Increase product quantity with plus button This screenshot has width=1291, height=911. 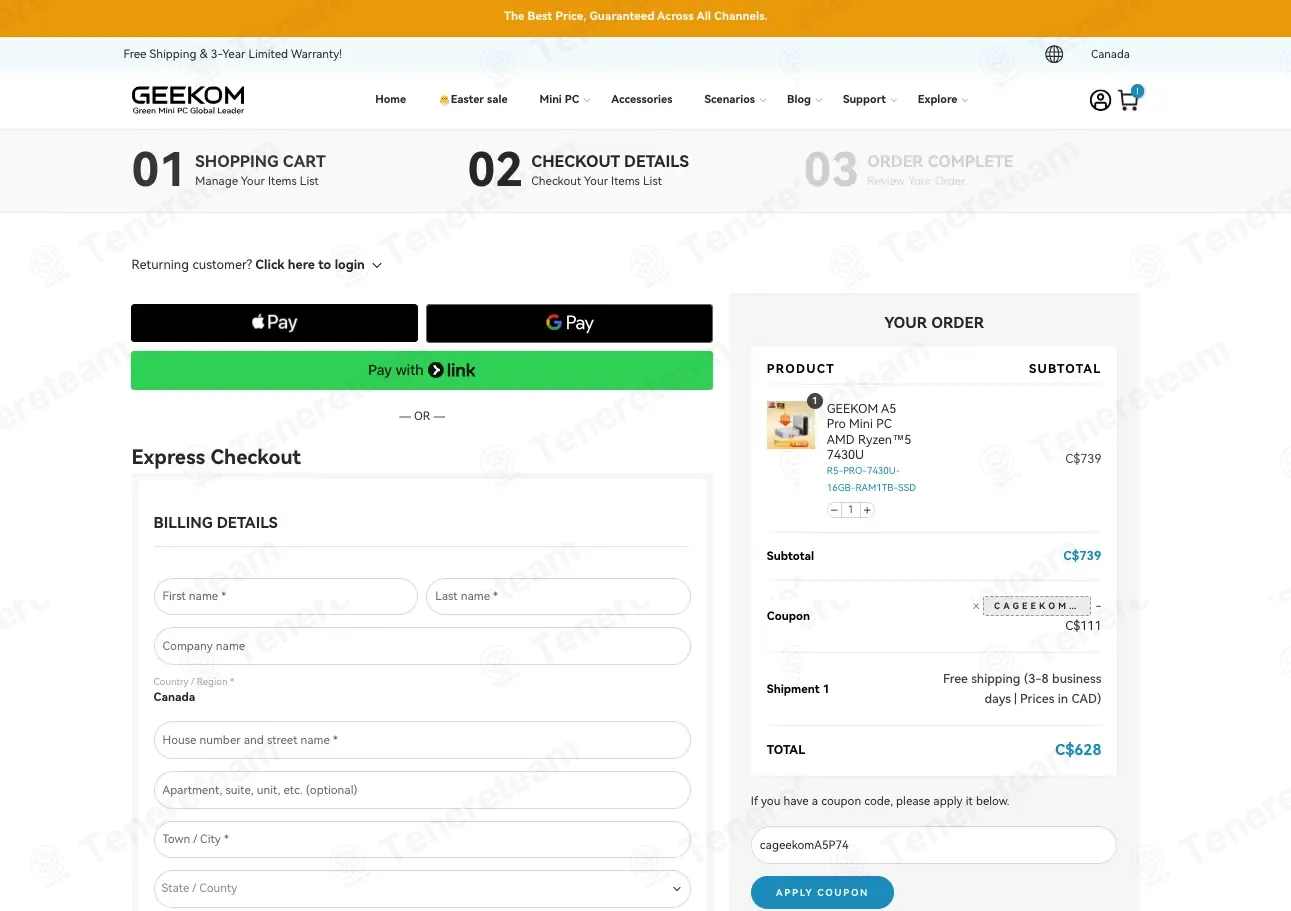[867, 510]
